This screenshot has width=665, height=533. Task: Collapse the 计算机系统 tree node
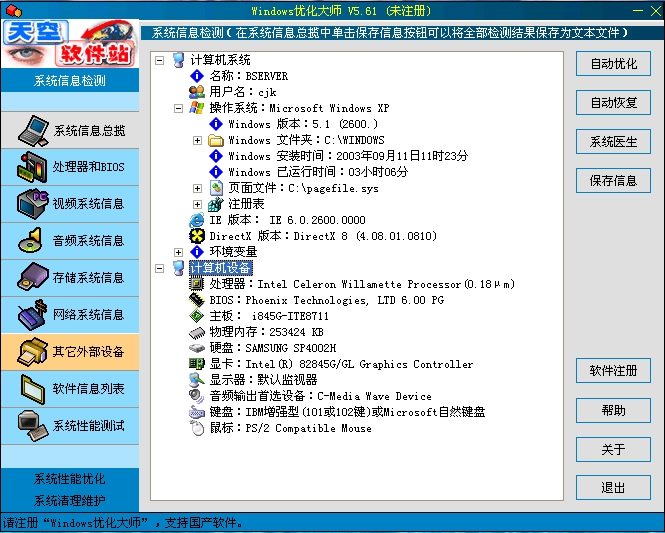pos(159,61)
